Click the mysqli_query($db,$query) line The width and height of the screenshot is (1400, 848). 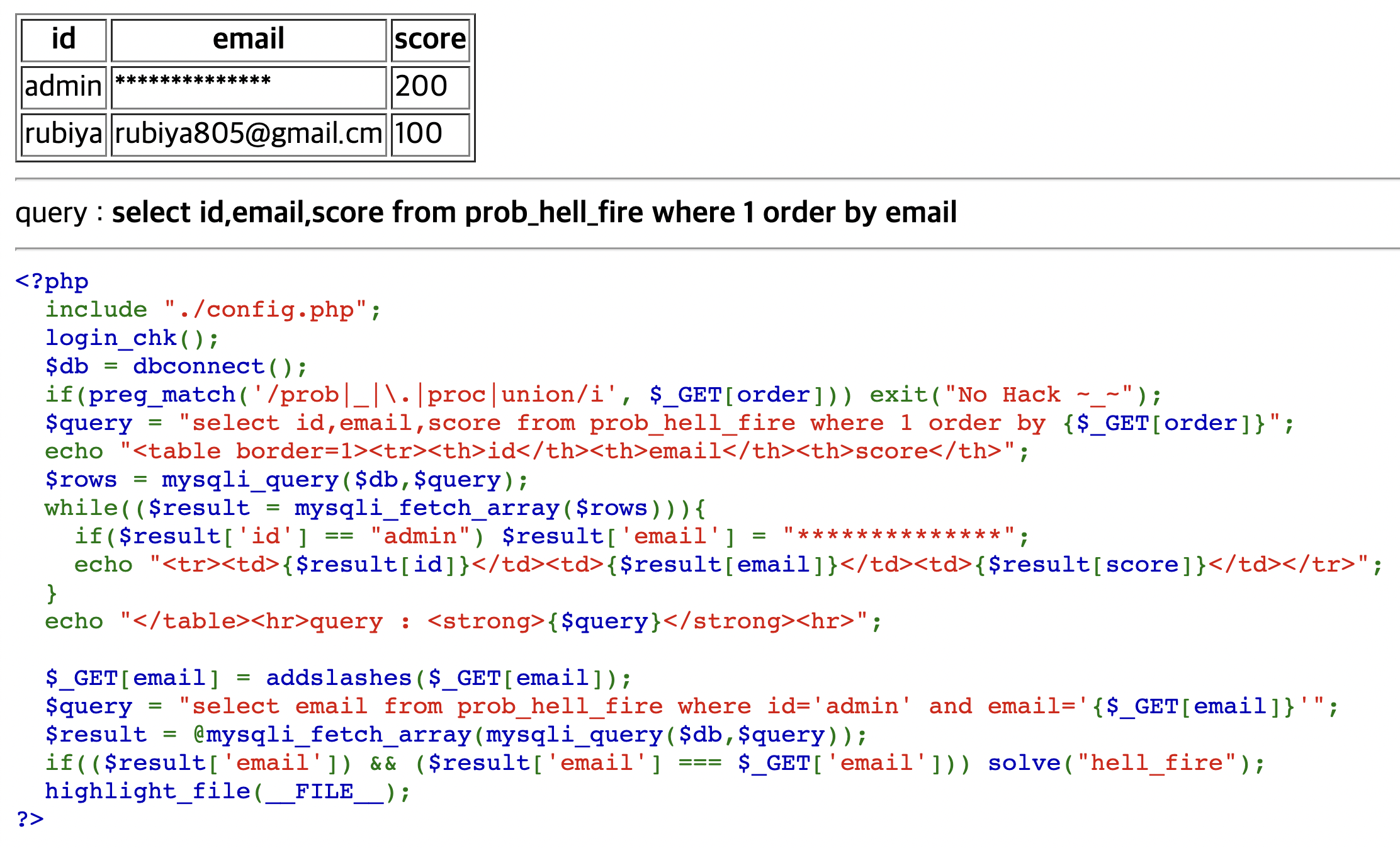286,480
